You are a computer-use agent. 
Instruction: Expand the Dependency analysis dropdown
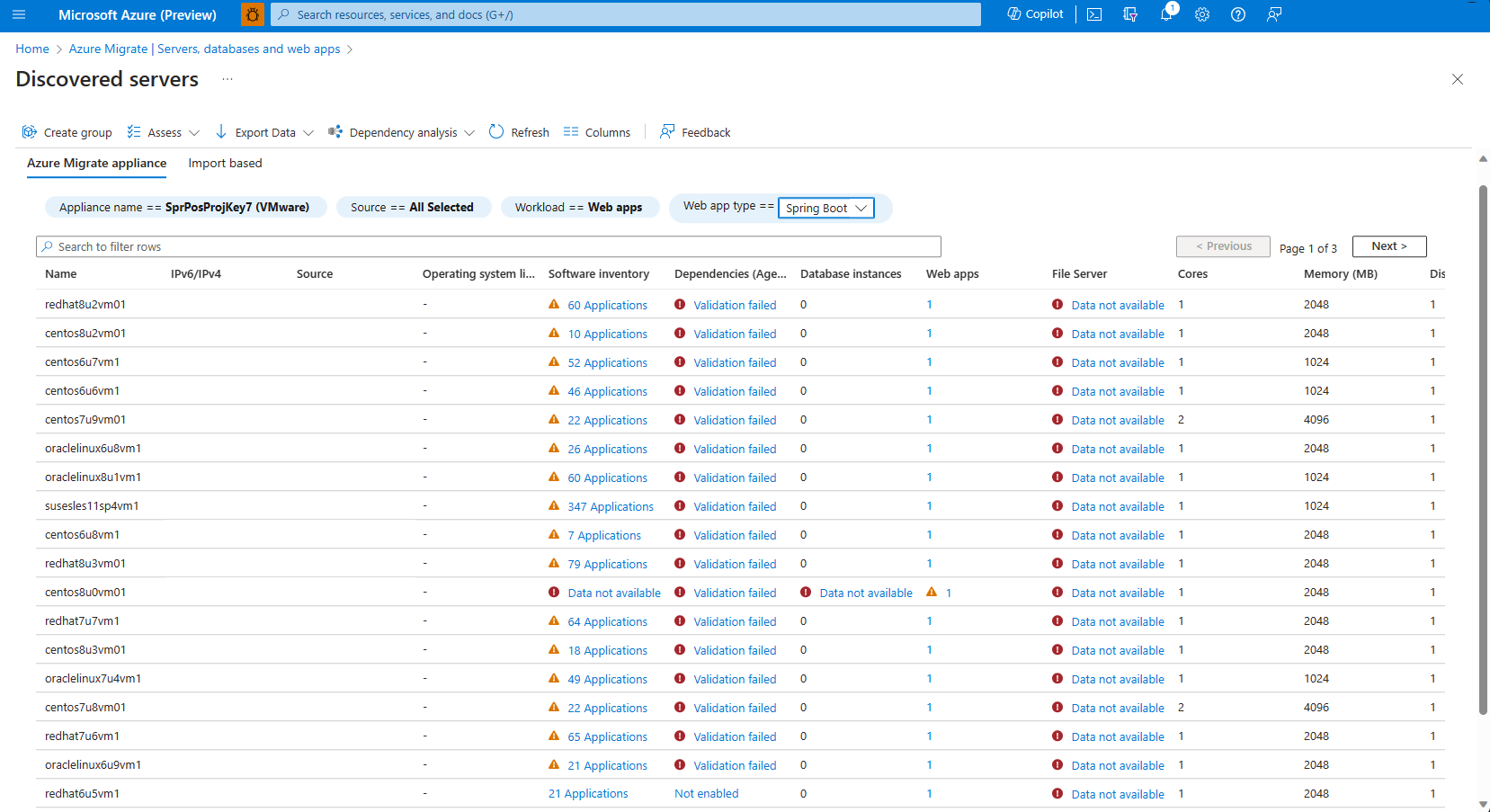(469, 132)
